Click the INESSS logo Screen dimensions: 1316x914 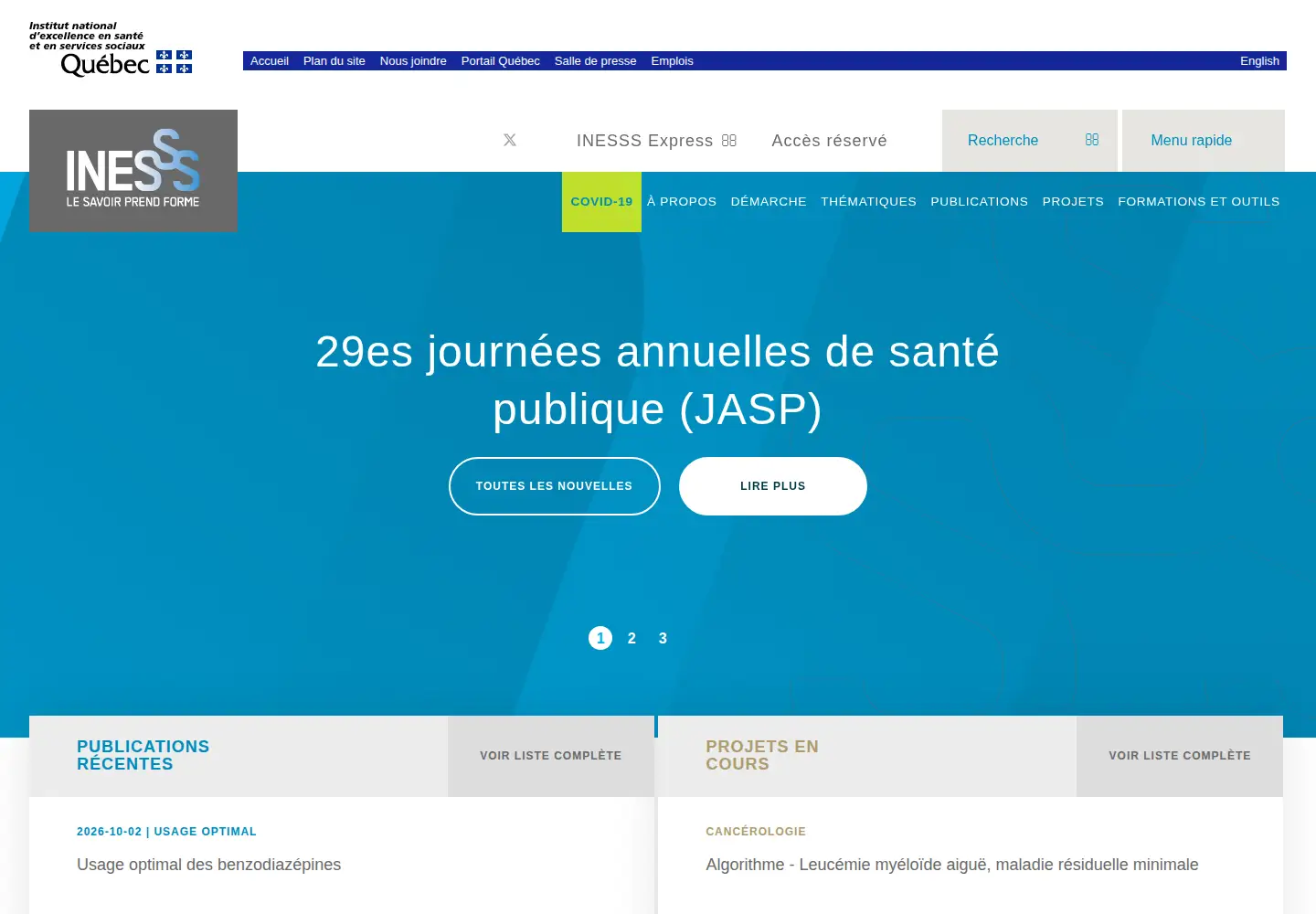click(133, 171)
